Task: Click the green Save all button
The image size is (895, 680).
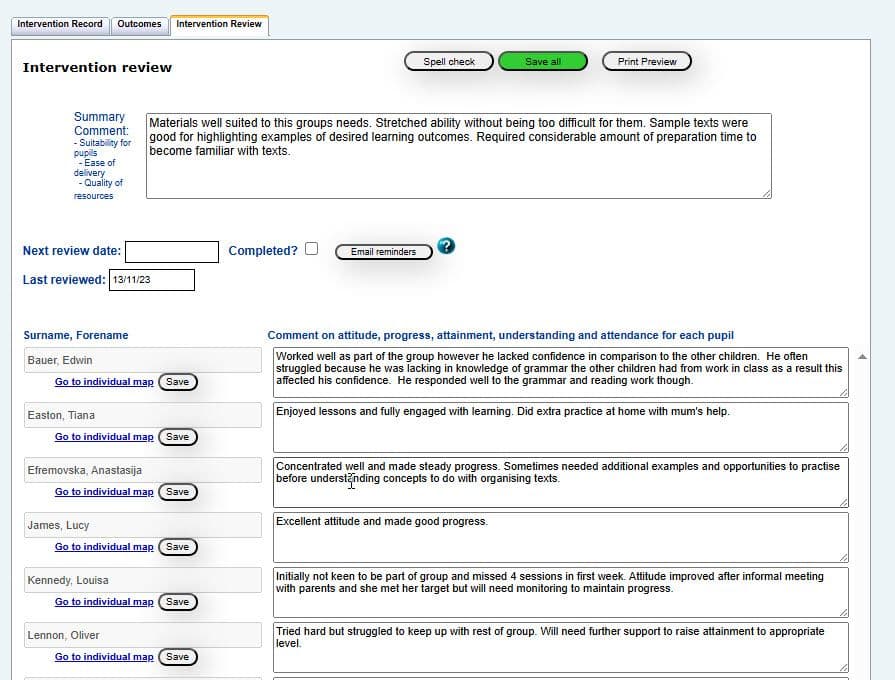Action: pyautogui.click(x=543, y=60)
